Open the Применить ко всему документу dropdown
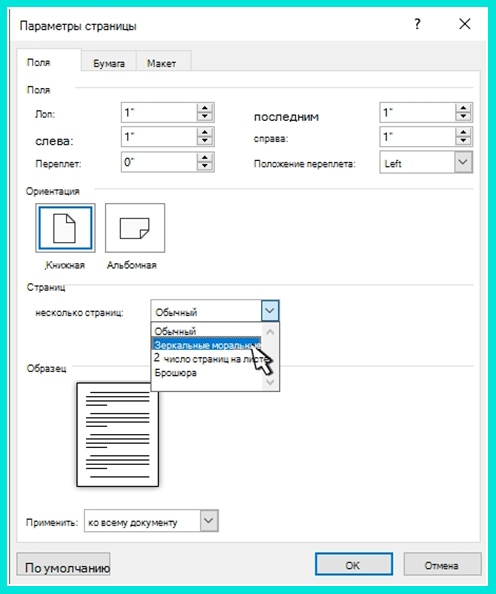Screen dimensions: 496x594 (x=151, y=521)
